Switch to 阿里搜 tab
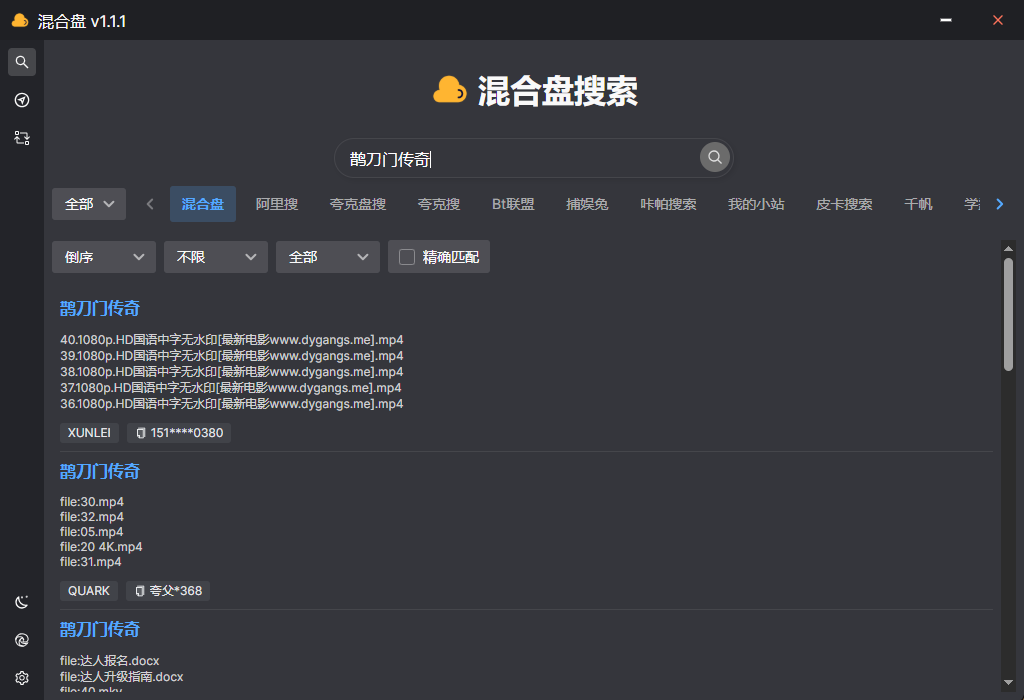Screen dimensions: 1024x700 [x=277, y=204]
